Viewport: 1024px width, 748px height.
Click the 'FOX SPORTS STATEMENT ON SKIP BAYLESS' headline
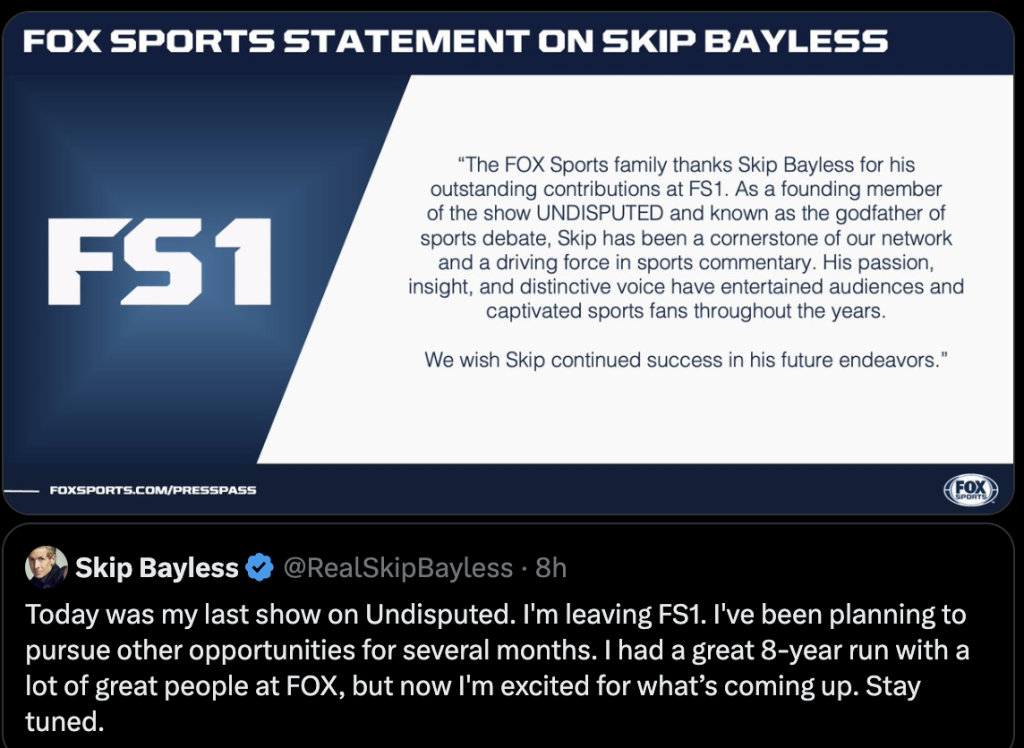455,42
